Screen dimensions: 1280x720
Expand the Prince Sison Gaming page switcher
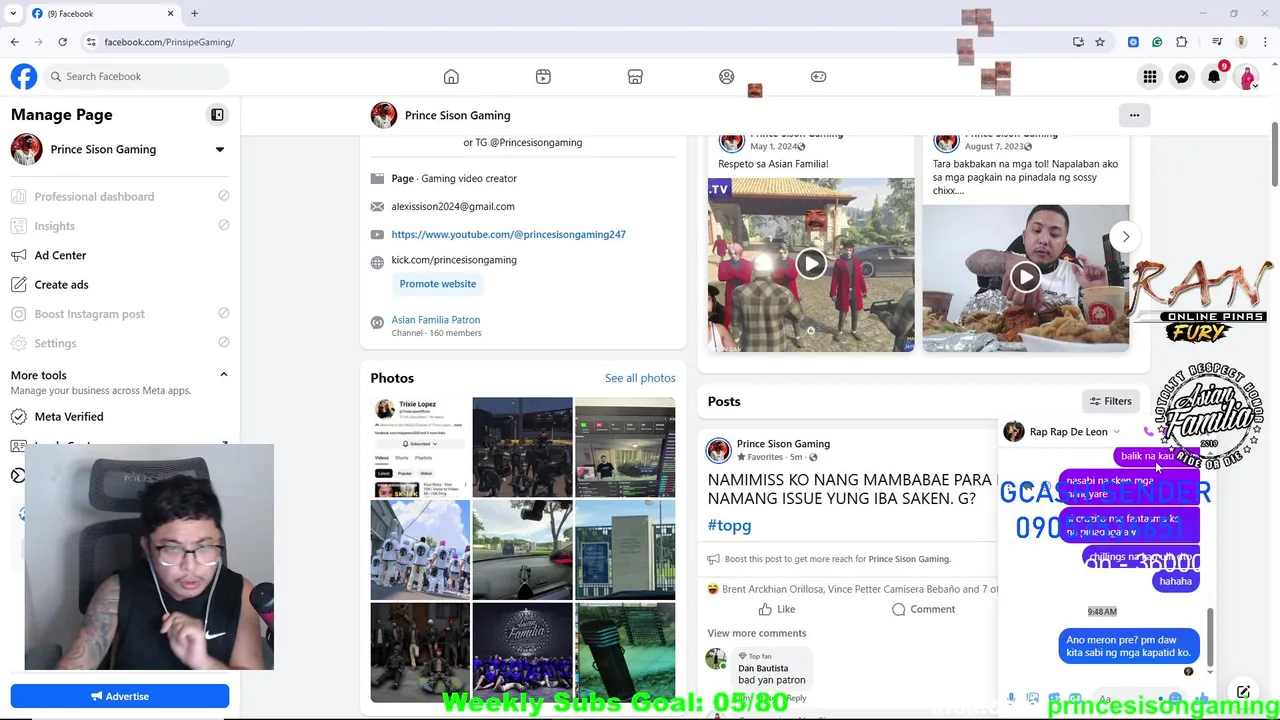pos(220,150)
